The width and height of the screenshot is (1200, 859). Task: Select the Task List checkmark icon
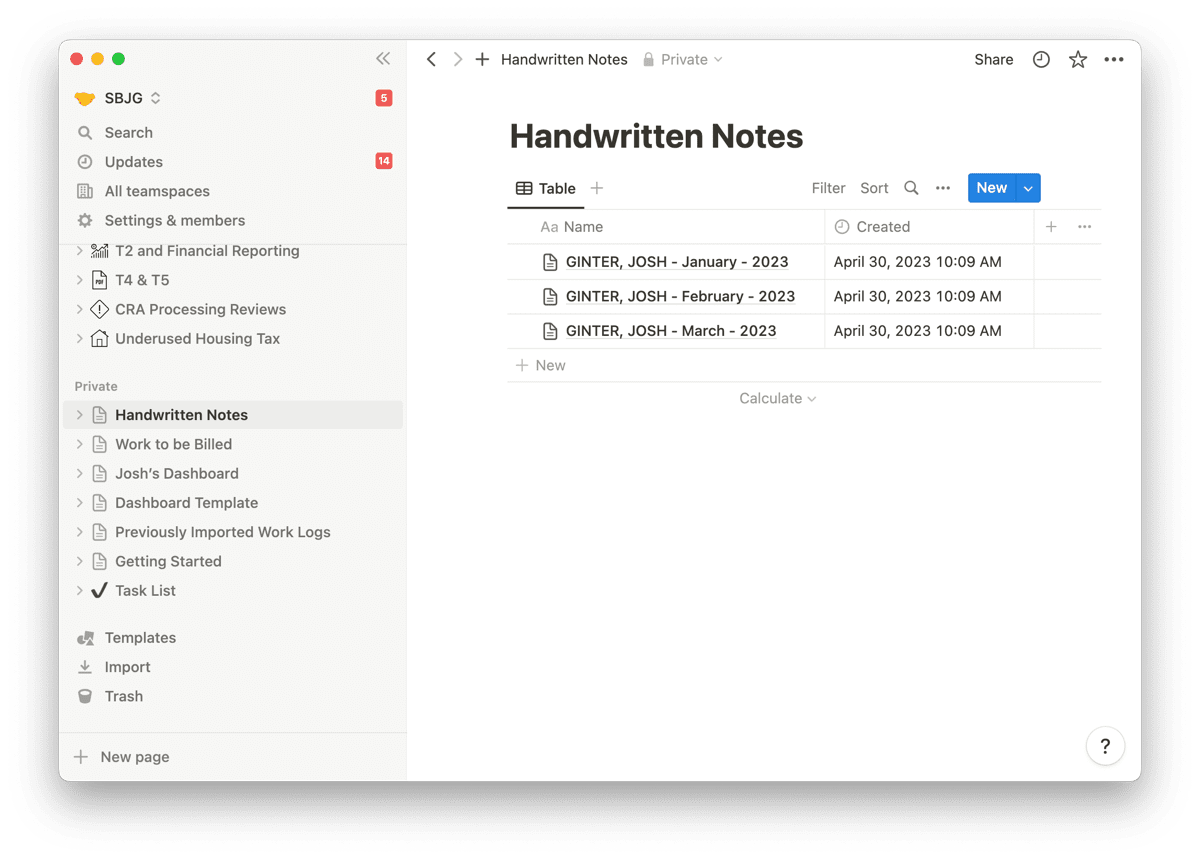tap(99, 590)
